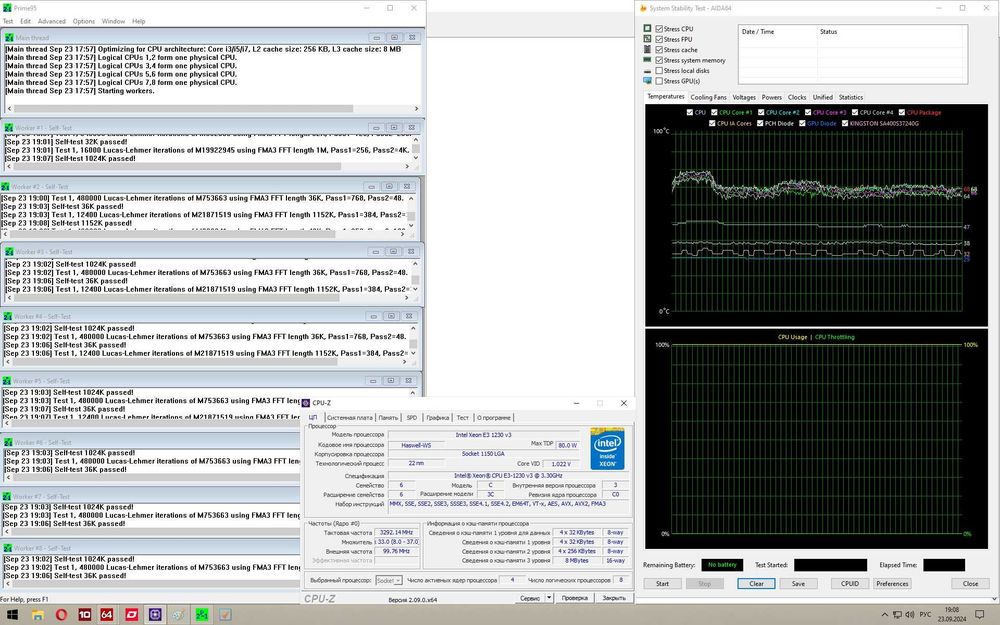Image resolution: width=1000 pixels, height=625 pixels.
Task: Click Worker #1 vertical scrollbar up arrow
Action: tap(416, 140)
